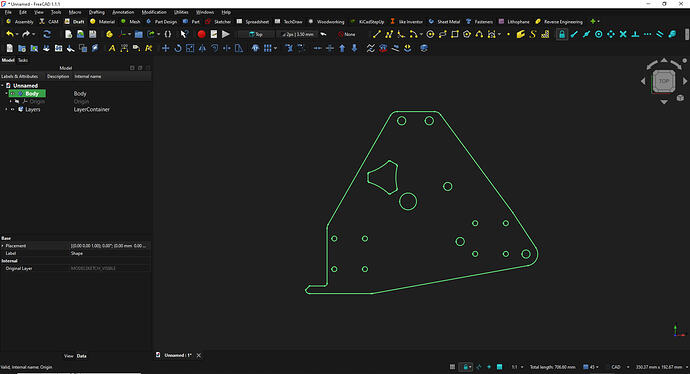690x374 pixels.
Task: Click the What's This help cursor icon
Action: pyautogui.click(x=184, y=34)
